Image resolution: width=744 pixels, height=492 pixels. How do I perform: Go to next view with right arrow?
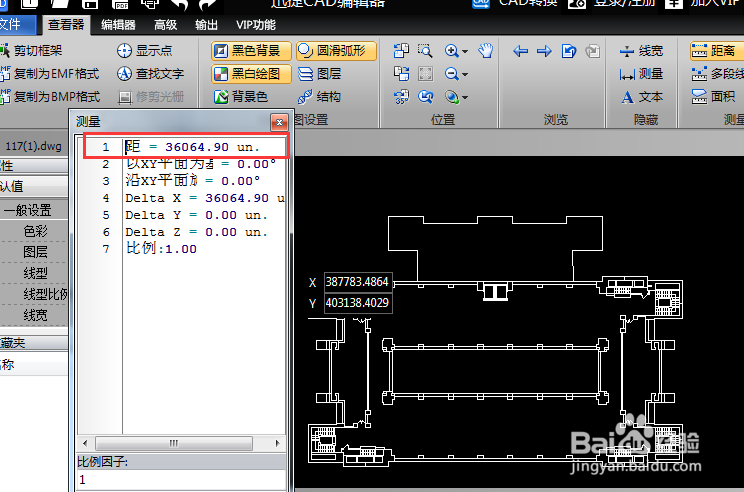pyautogui.click(x=544, y=51)
